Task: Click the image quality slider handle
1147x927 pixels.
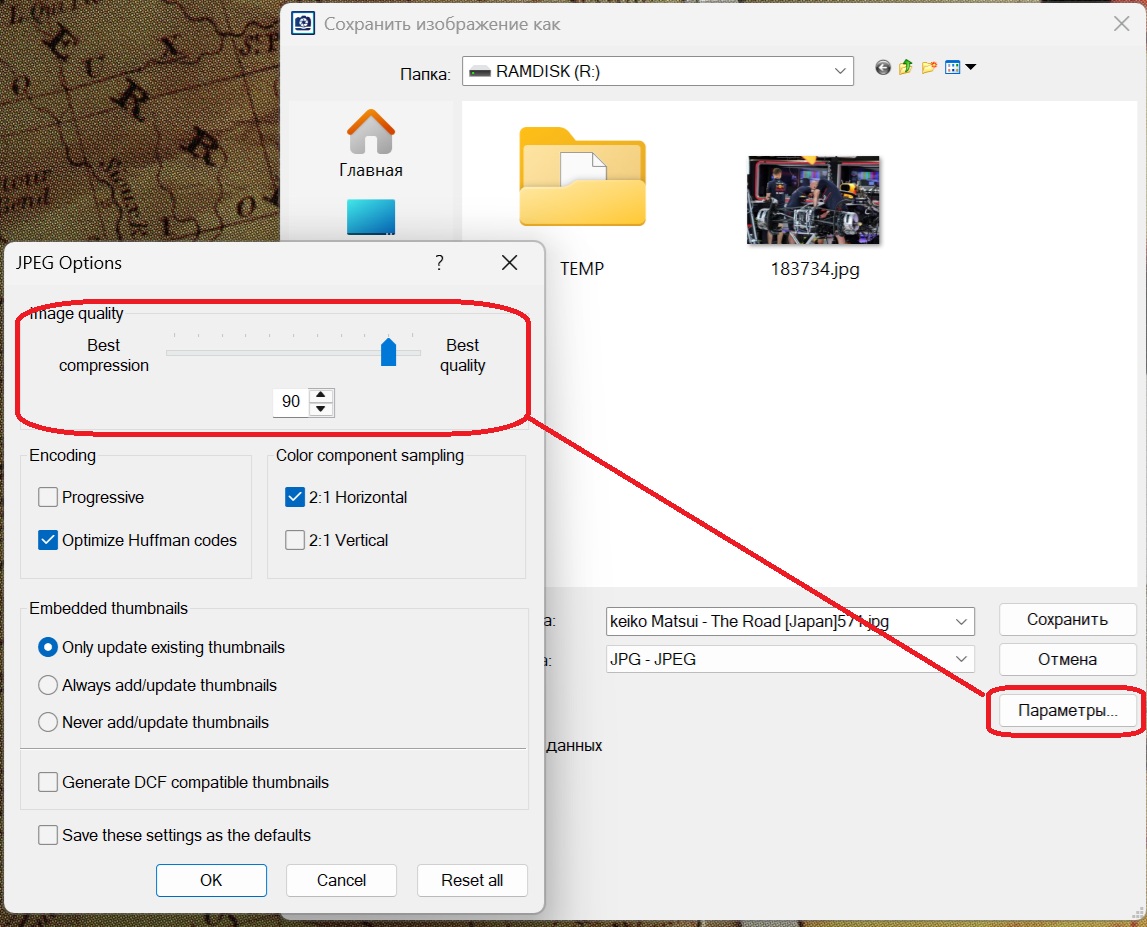Action: [388, 352]
